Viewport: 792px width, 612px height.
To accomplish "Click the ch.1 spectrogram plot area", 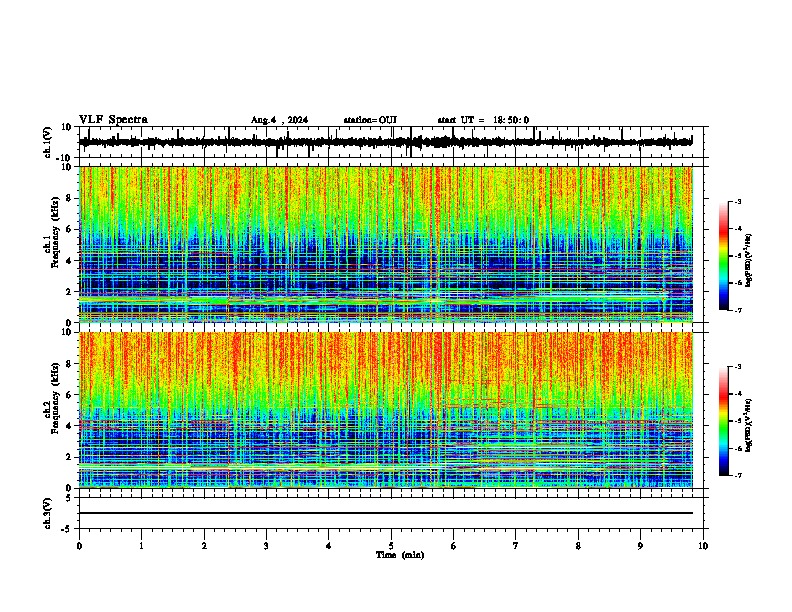I will pyautogui.click(x=386, y=244).
